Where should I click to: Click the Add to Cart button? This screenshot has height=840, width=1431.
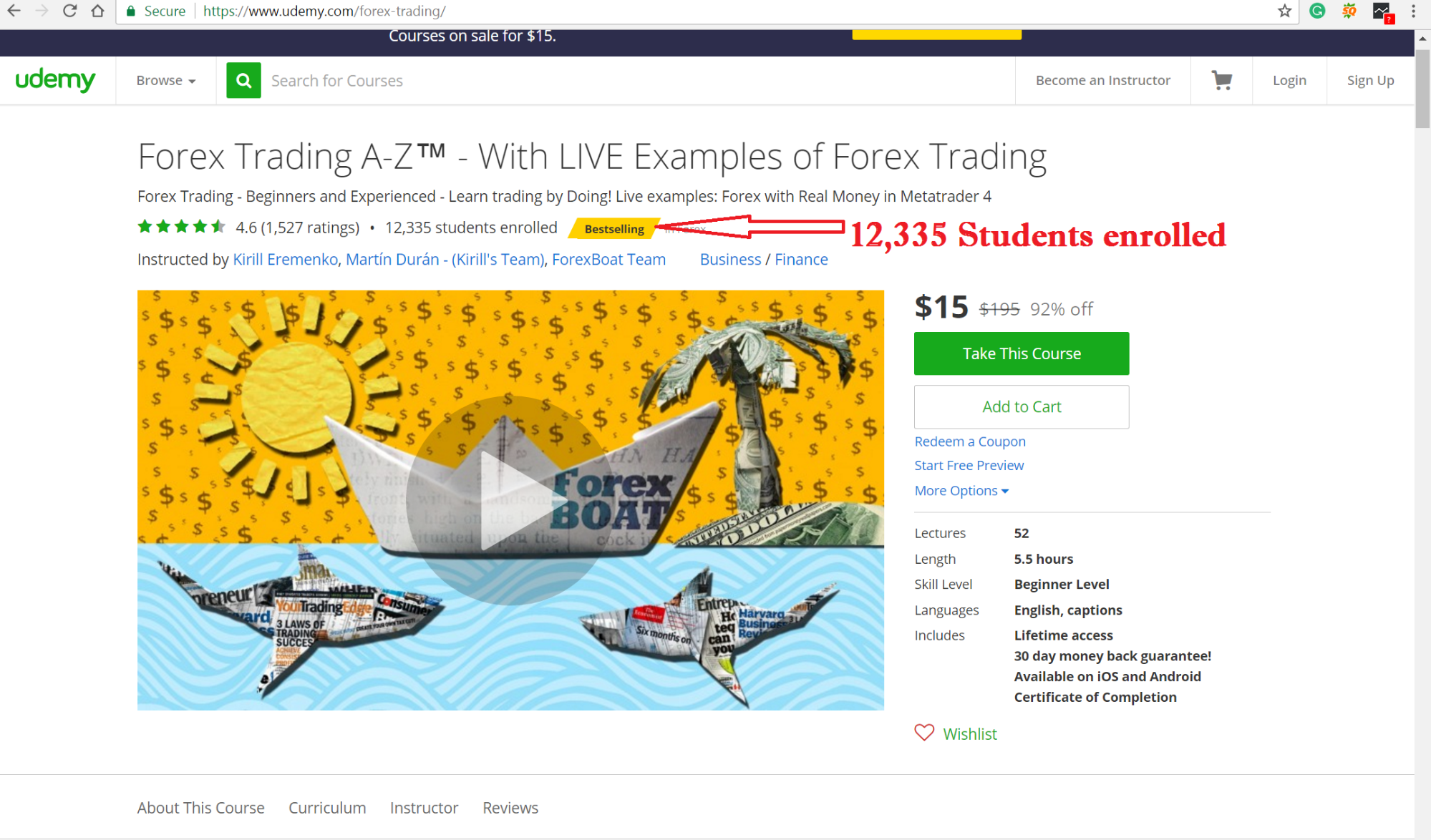[1022, 407]
